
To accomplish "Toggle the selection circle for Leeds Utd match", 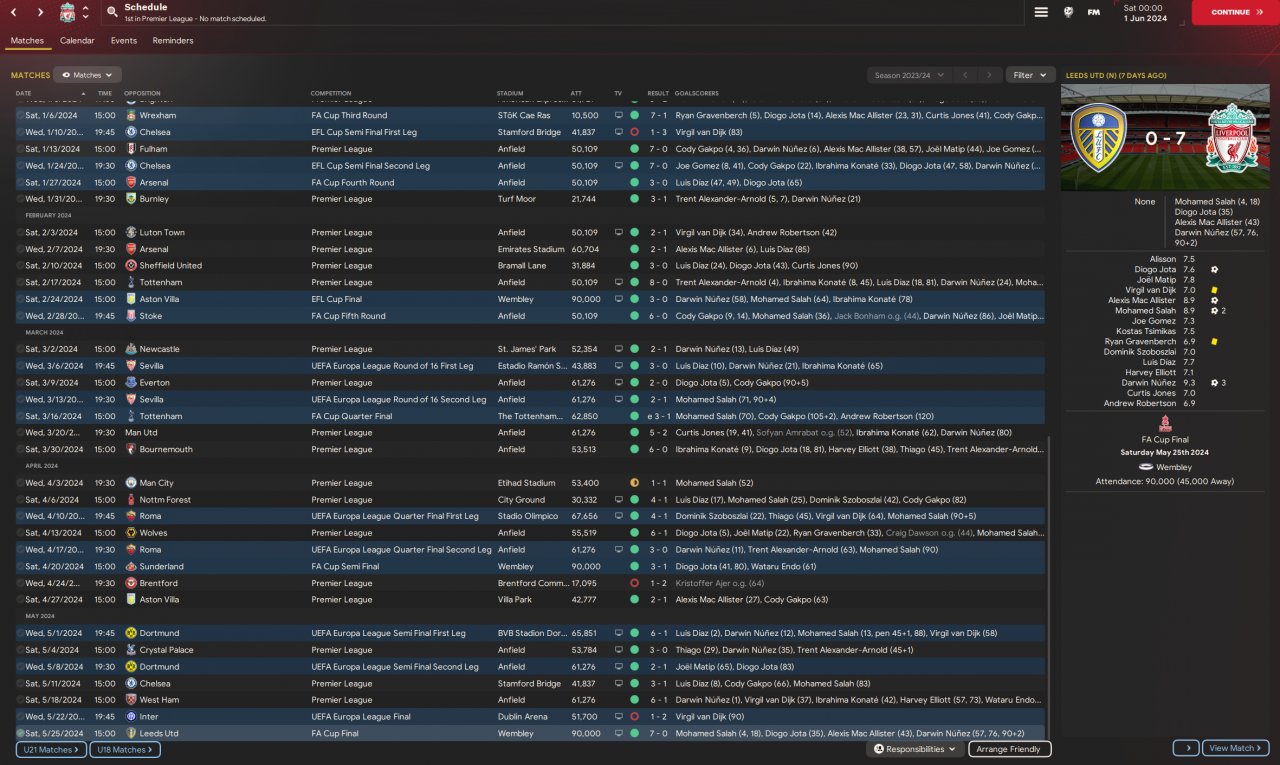I will (20, 733).
